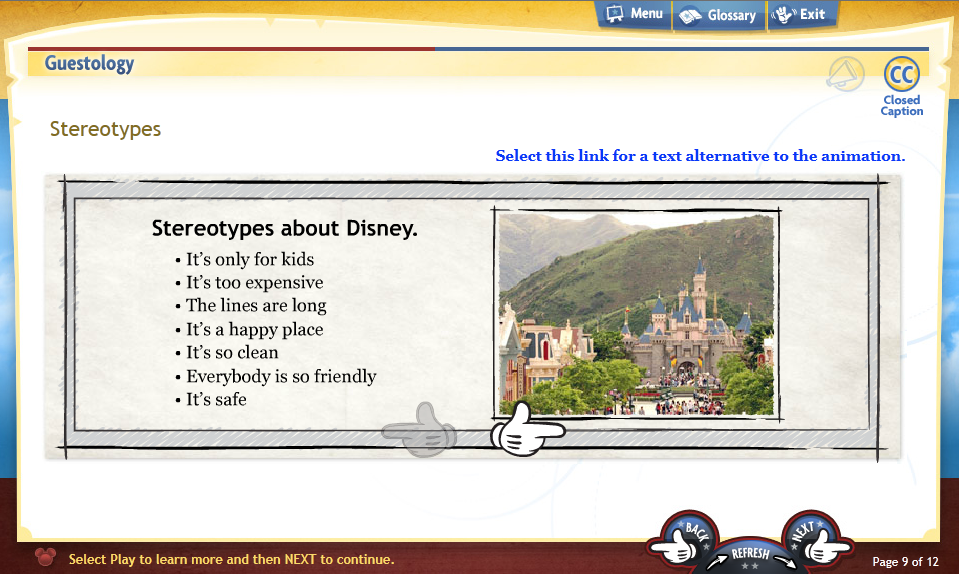This screenshot has width=959, height=574.
Task: Click the gray glove pointing left in animation
Action: pos(420,430)
